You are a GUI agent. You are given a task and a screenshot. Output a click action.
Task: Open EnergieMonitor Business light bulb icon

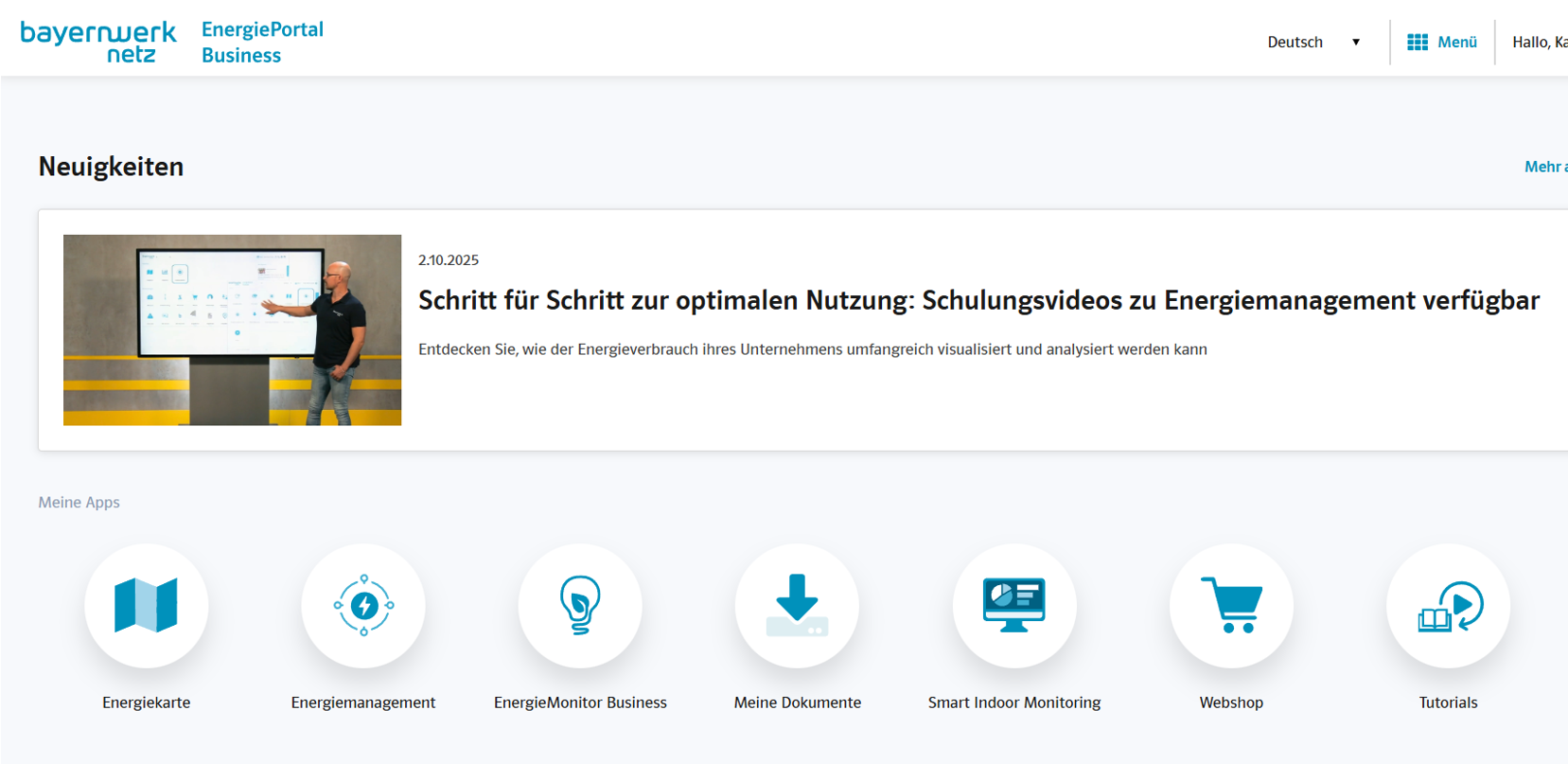tap(580, 606)
